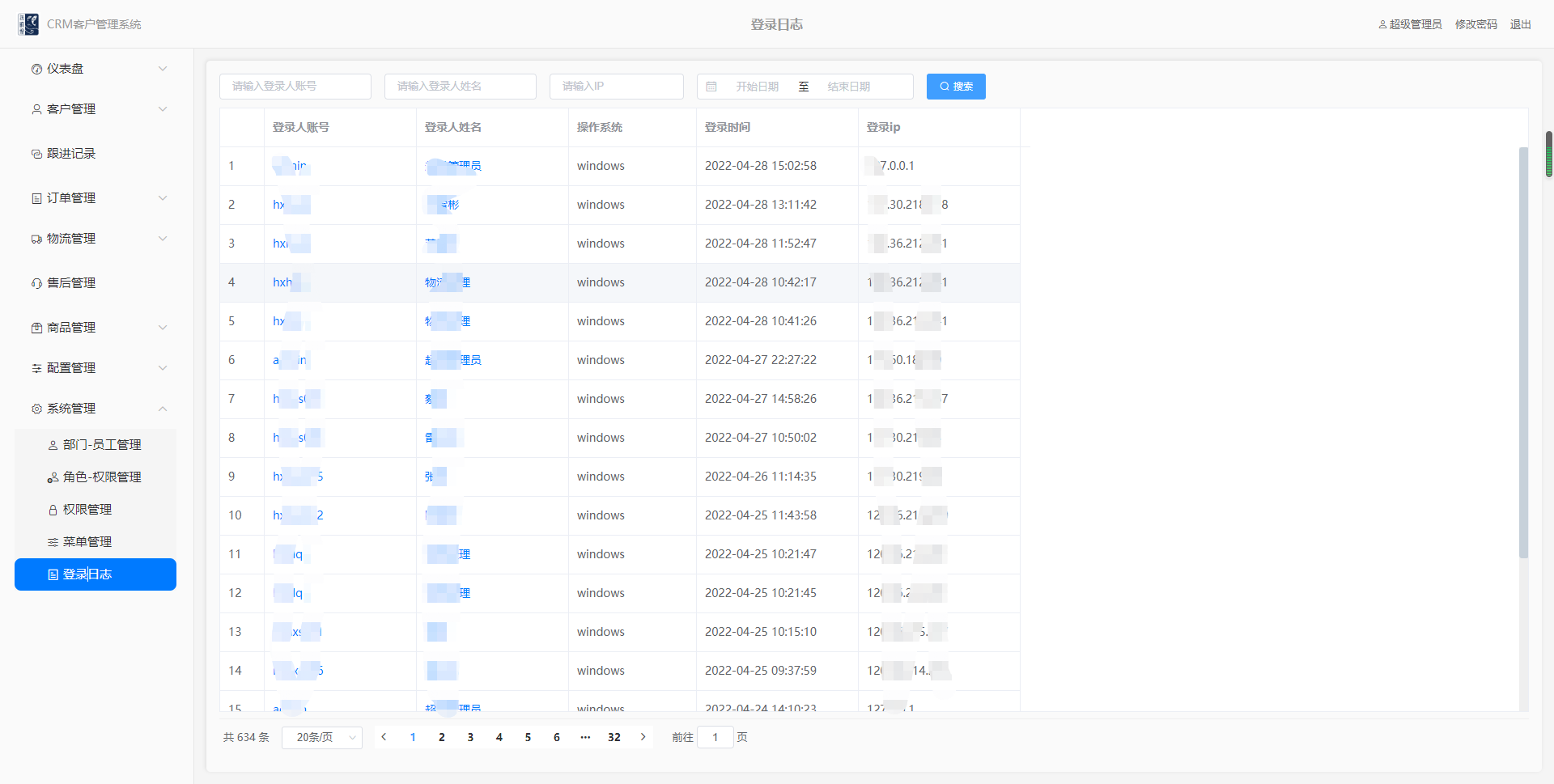Image resolution: width=1554 pixels, height=784 pixels.
Task: Open the 跟进记录 menu item
Action: [96, 154]
